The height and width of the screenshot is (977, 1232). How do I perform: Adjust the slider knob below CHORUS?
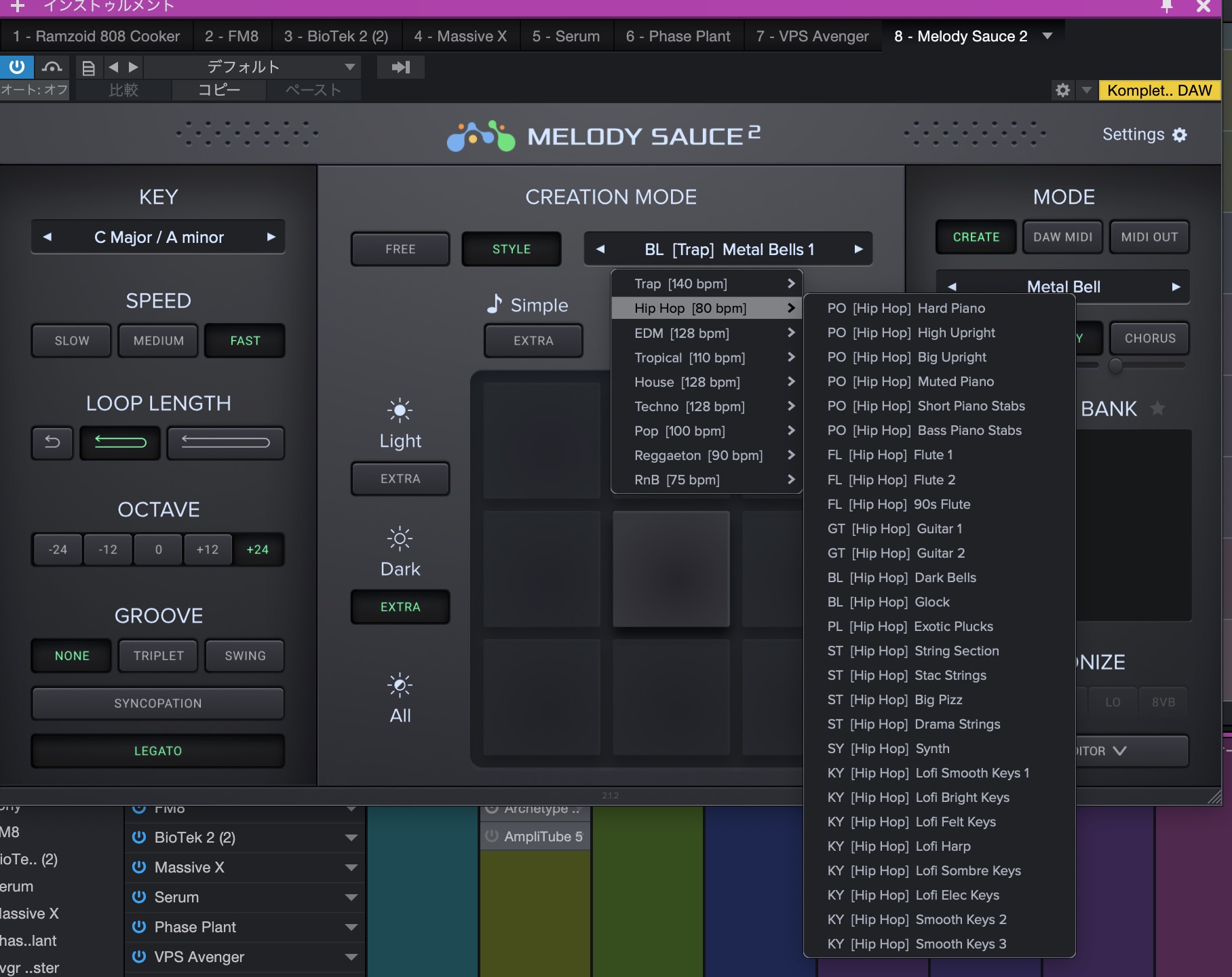coord(1115,366)
